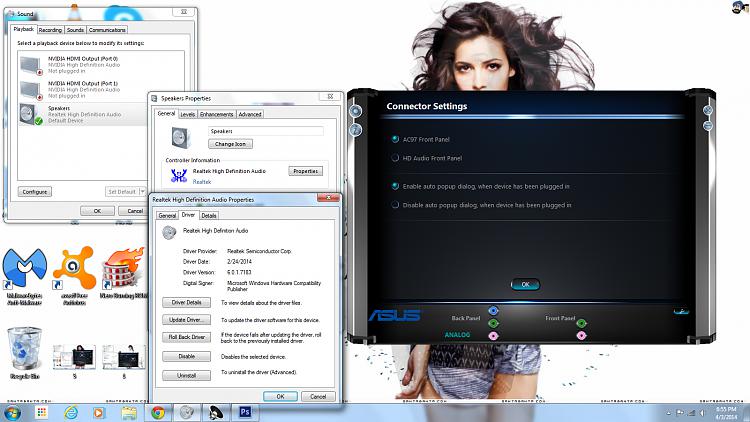Click pink front panel jack in ASUS audio

(x=581, y=336)
